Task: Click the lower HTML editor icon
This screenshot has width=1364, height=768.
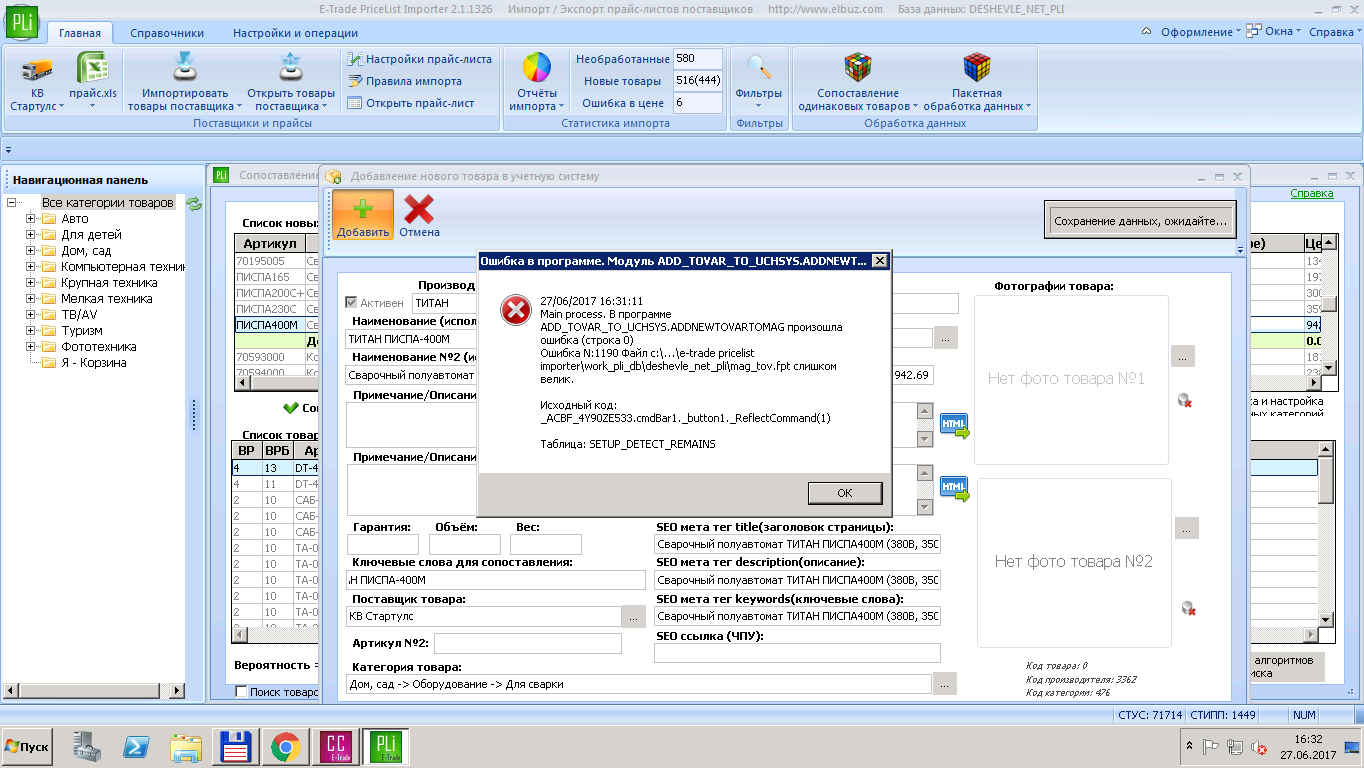Action: coord(955,489)
